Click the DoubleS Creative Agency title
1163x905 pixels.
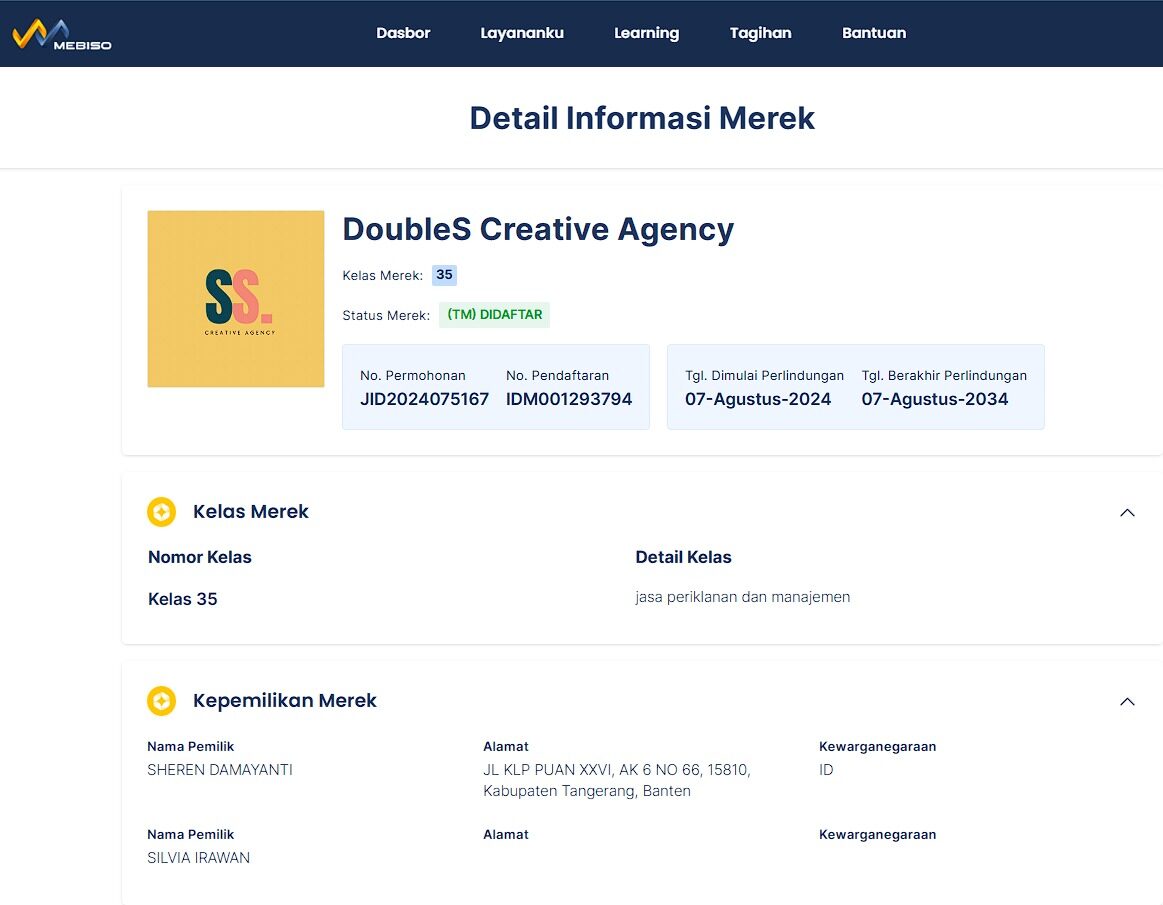point(538,229)
